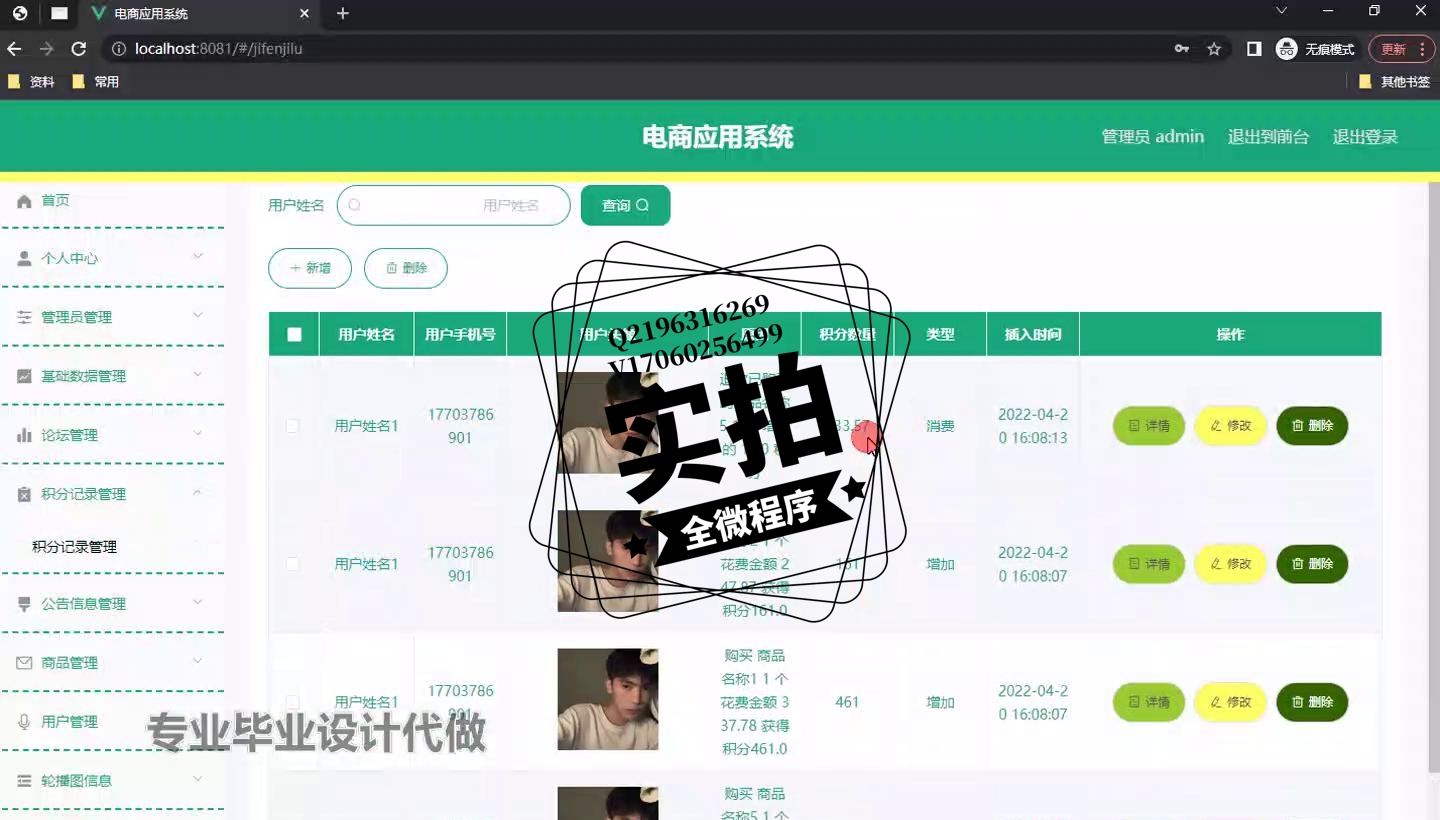Check the row with 461 points
Image resolution: width=1440 pixels, height=820 pixels.
[x=292, y=702]
